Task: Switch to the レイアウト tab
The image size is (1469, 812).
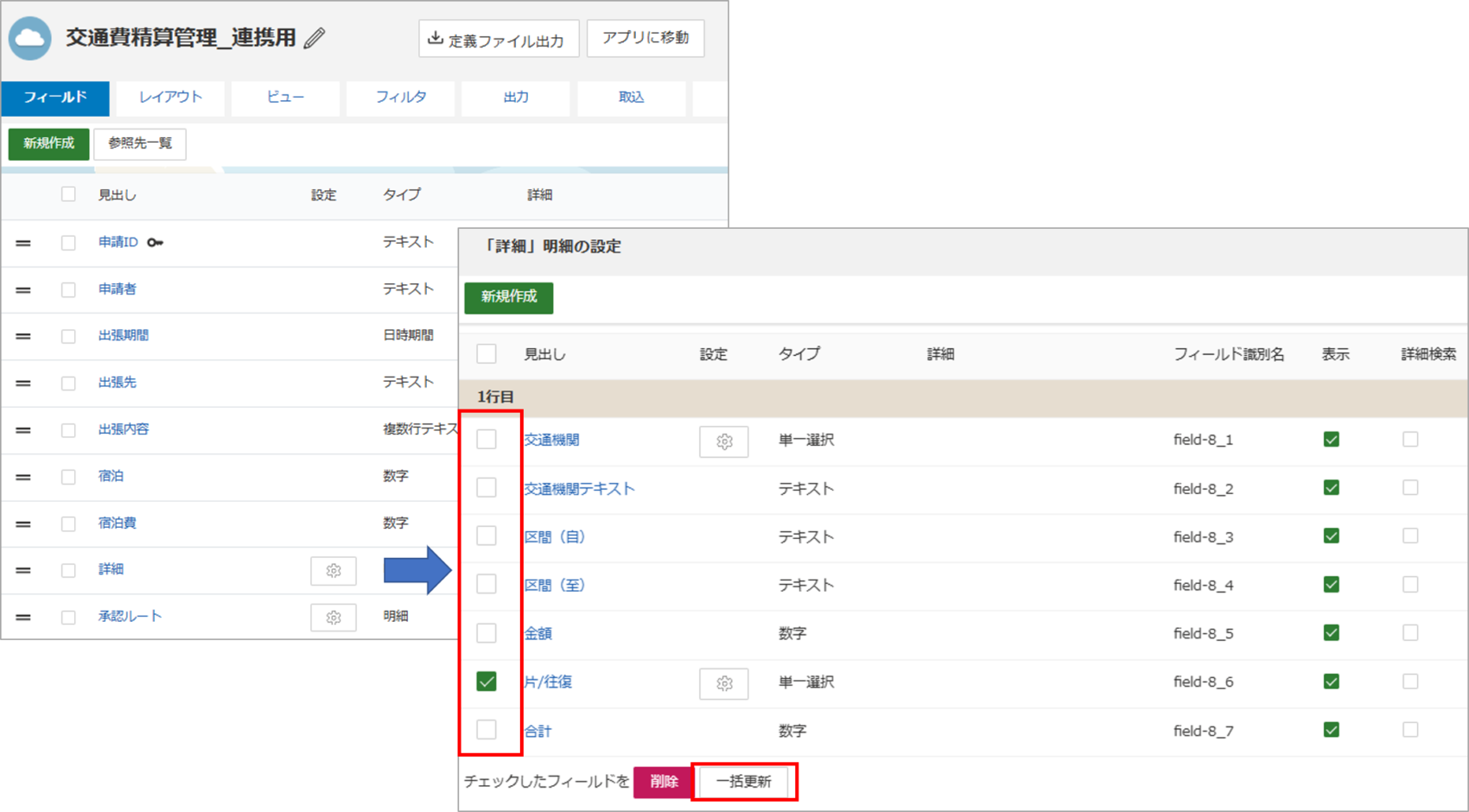Action: [x=170, y=98]
